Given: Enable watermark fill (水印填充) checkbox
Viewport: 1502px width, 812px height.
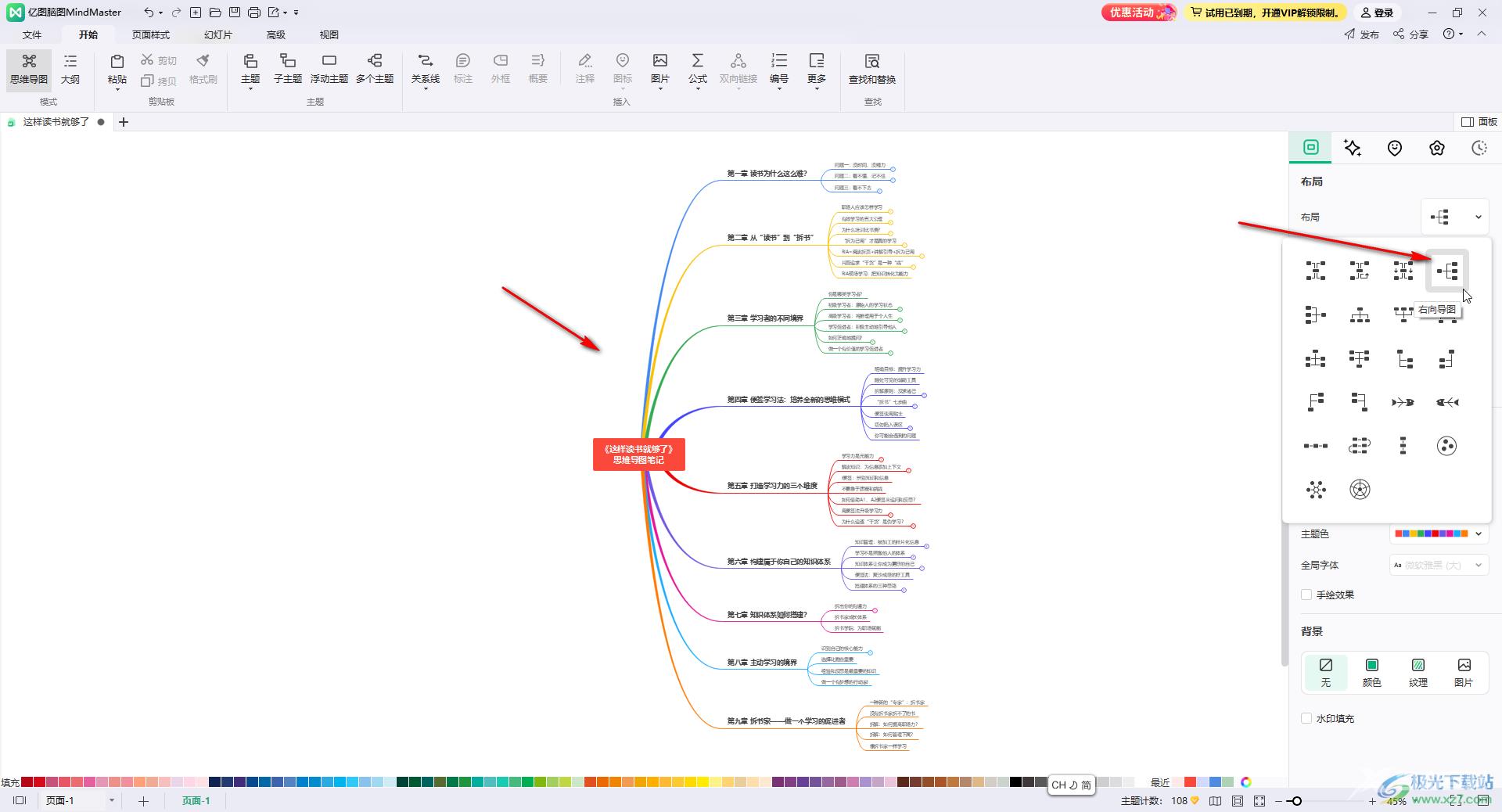Looking at the screenshot, I should click(x=1306, y=718).
